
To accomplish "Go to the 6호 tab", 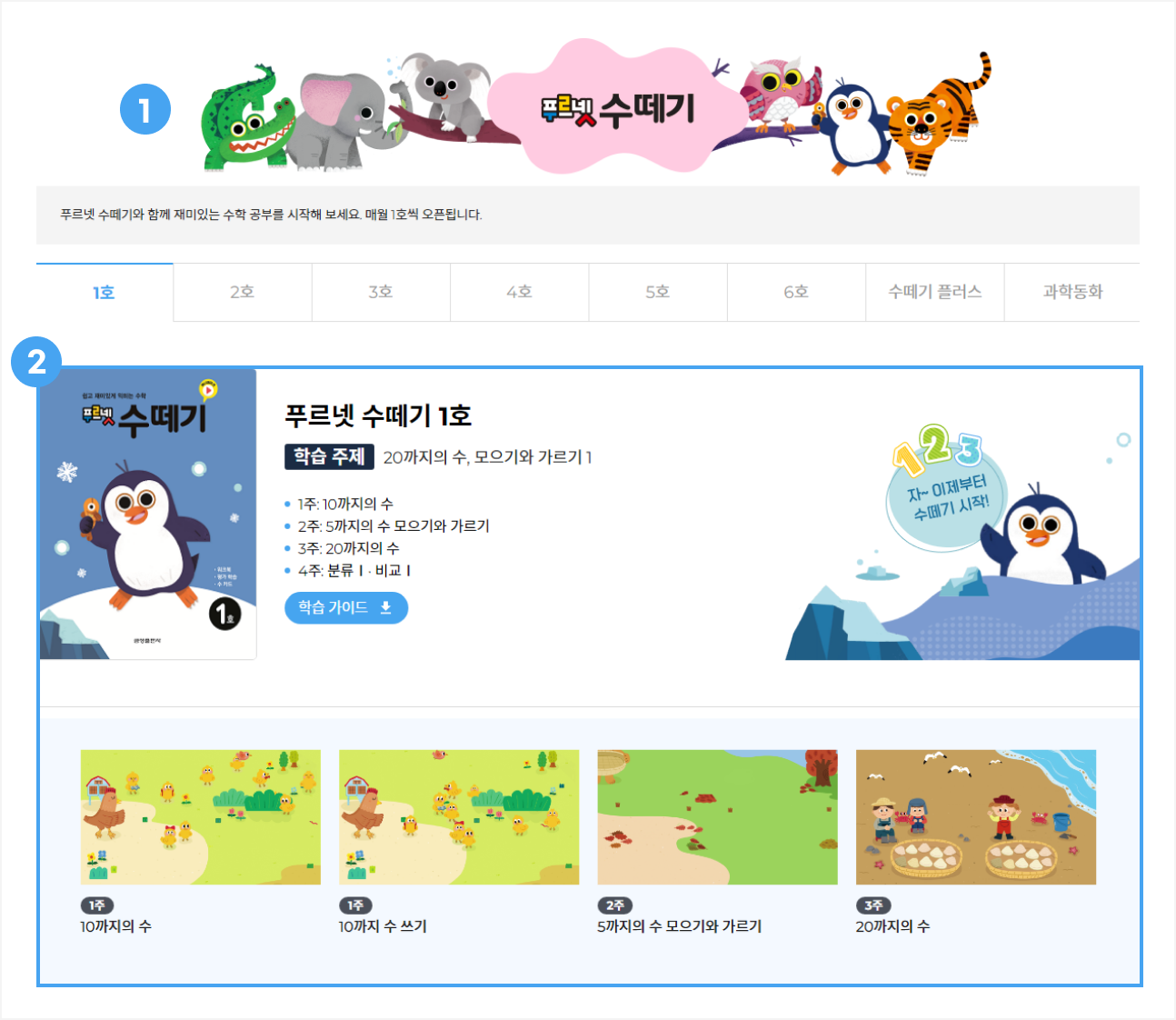I will pos(796,292).
